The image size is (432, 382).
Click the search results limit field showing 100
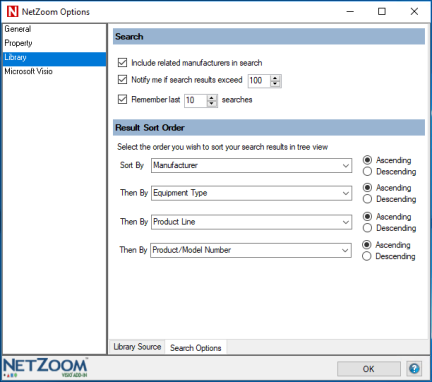click(259, 81)
